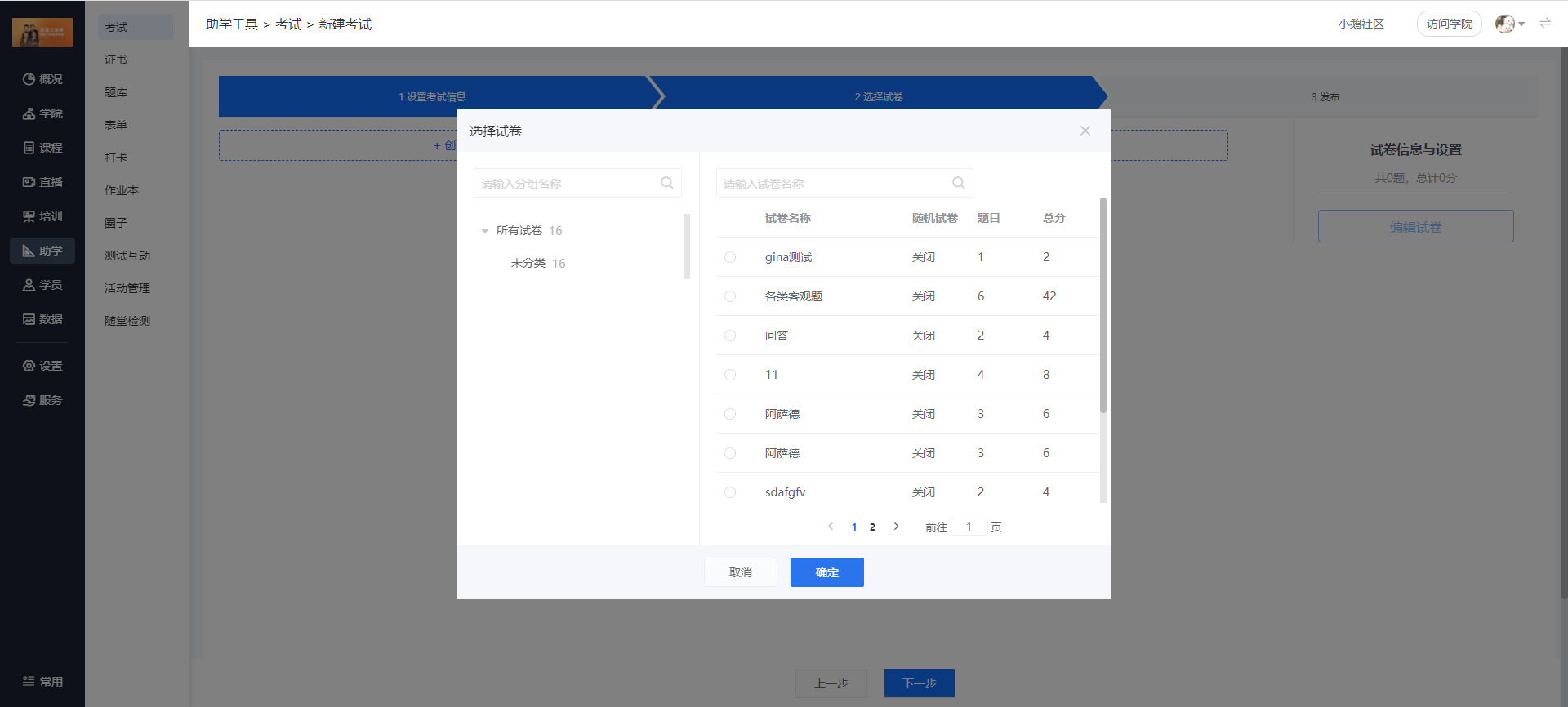Go to next page arrow in pagination
The width and height of the screenshot is (1568, 707).
tap(896, 527)
